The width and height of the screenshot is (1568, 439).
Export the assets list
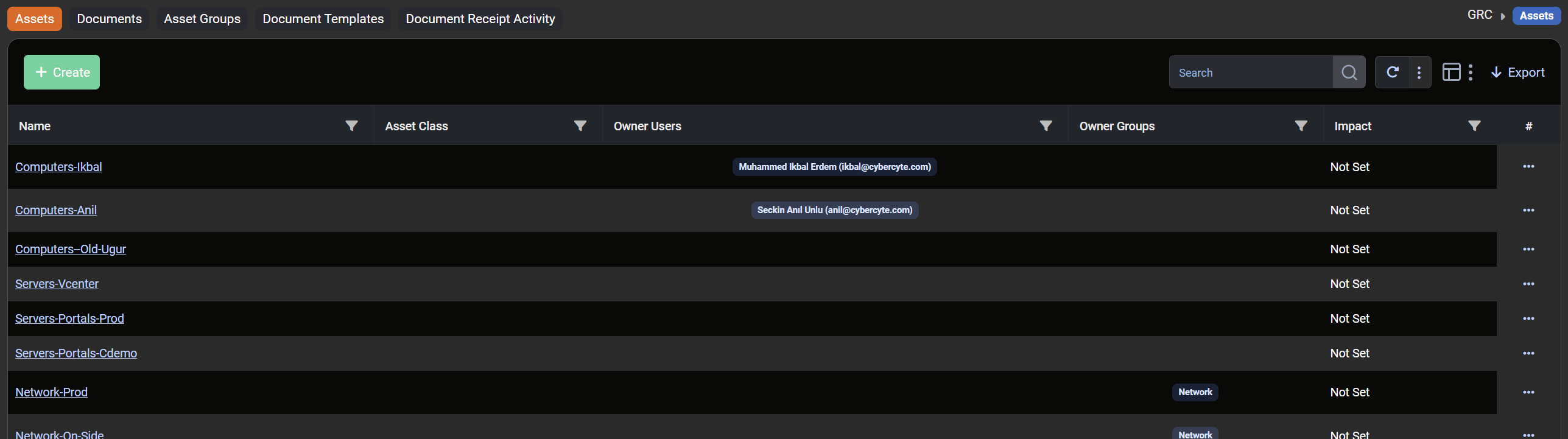(1517, 72)
